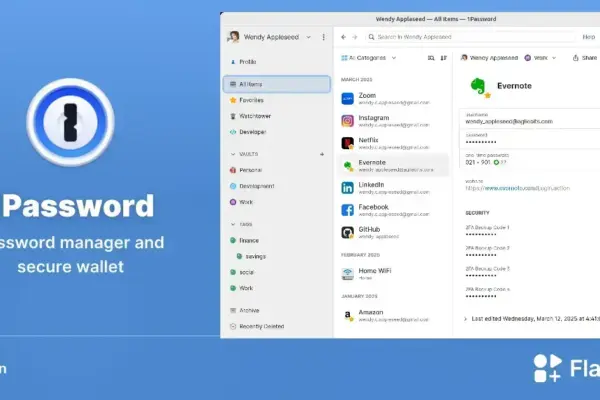Screen dimensions: 600x400
Task: Open the Evernote website link
Action: (x=517, y=188)
